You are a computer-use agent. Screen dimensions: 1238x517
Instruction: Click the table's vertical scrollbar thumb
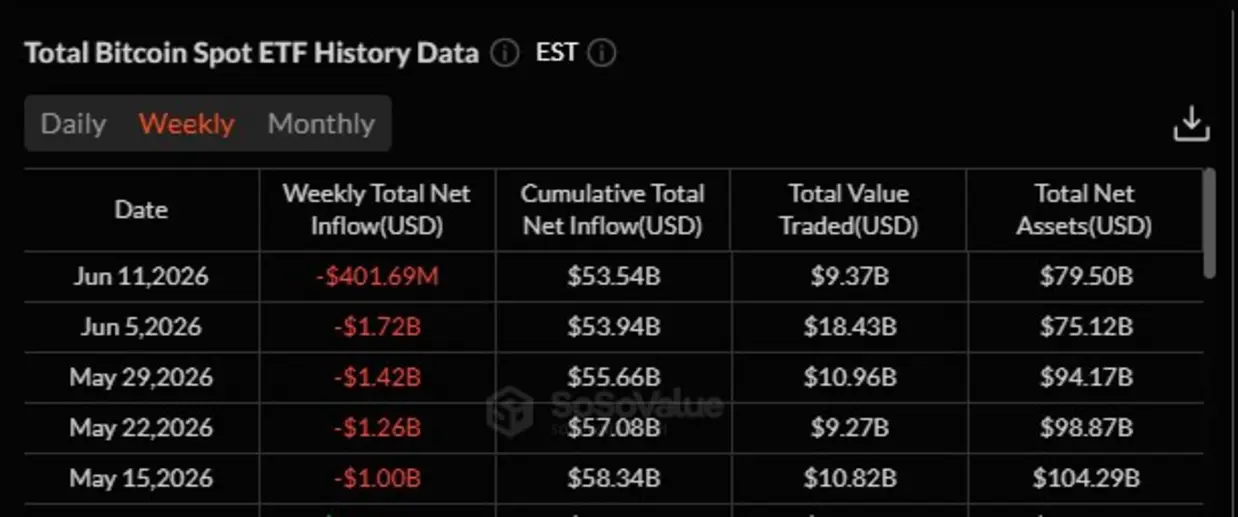point(1210,223)
